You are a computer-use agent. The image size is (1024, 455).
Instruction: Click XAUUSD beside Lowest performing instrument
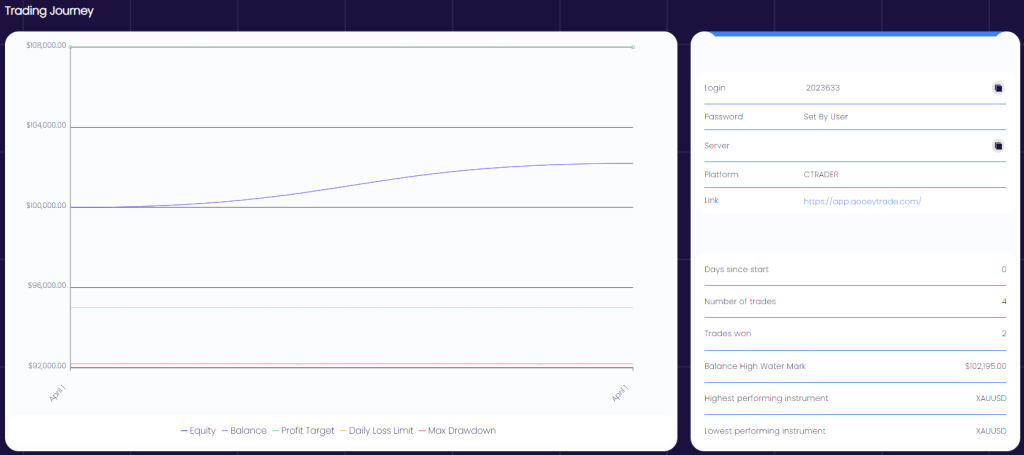[991, 431]
